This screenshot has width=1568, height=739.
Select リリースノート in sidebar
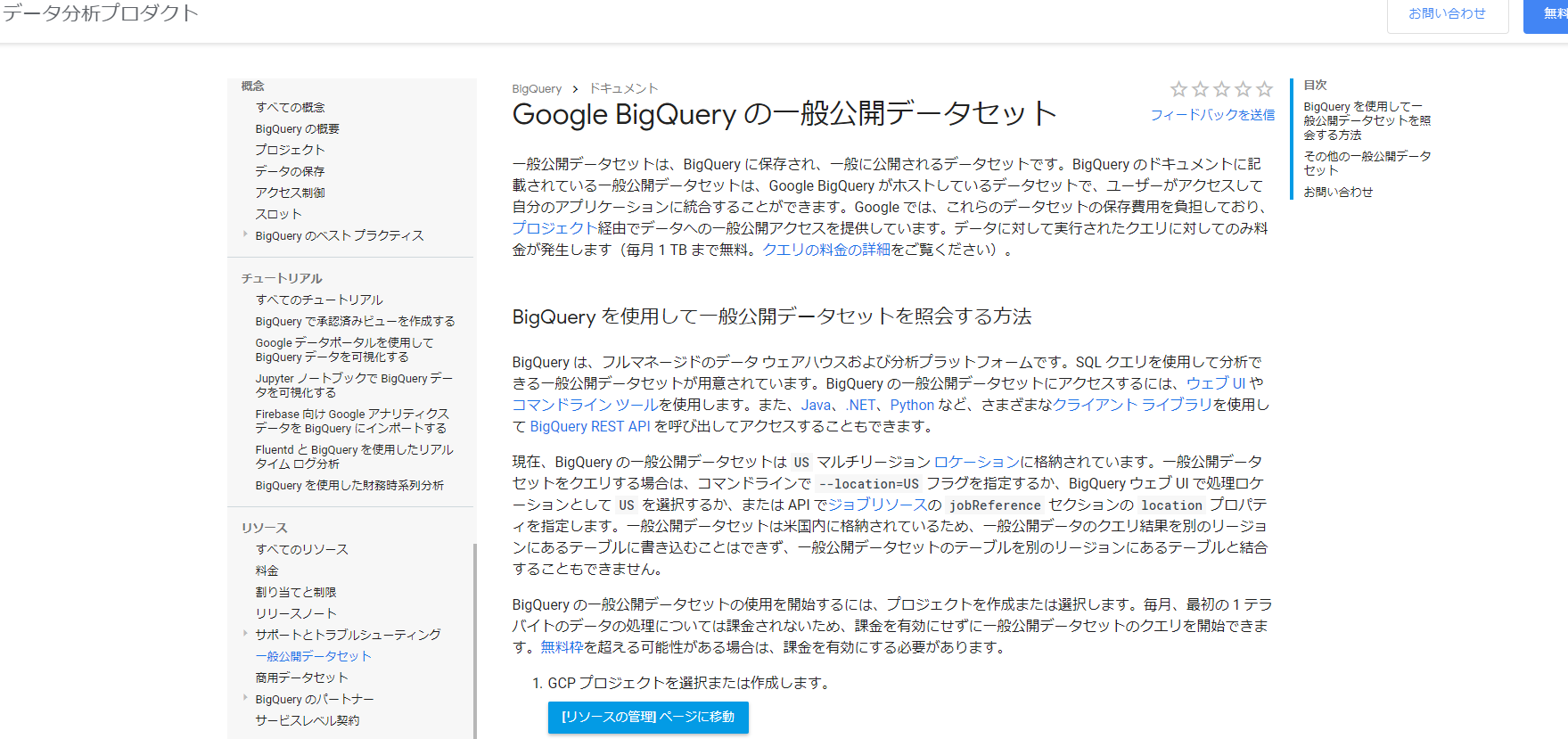click(295, 613)
